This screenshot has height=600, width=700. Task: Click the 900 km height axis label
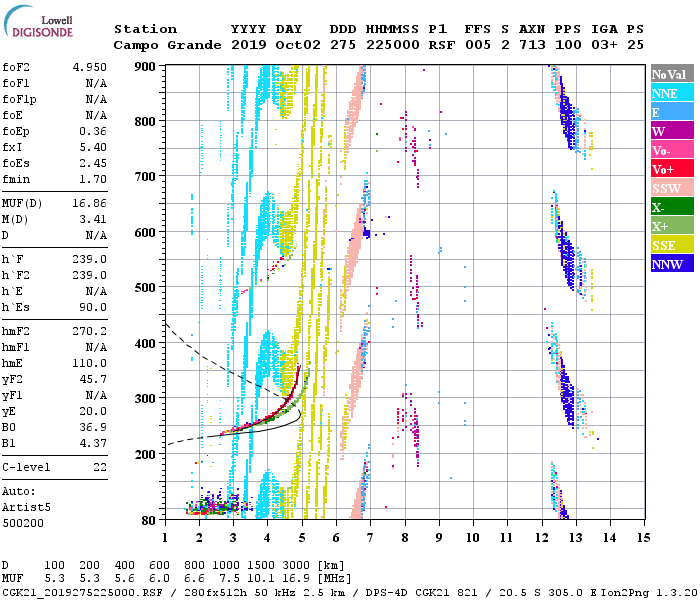tap(145, 67)
